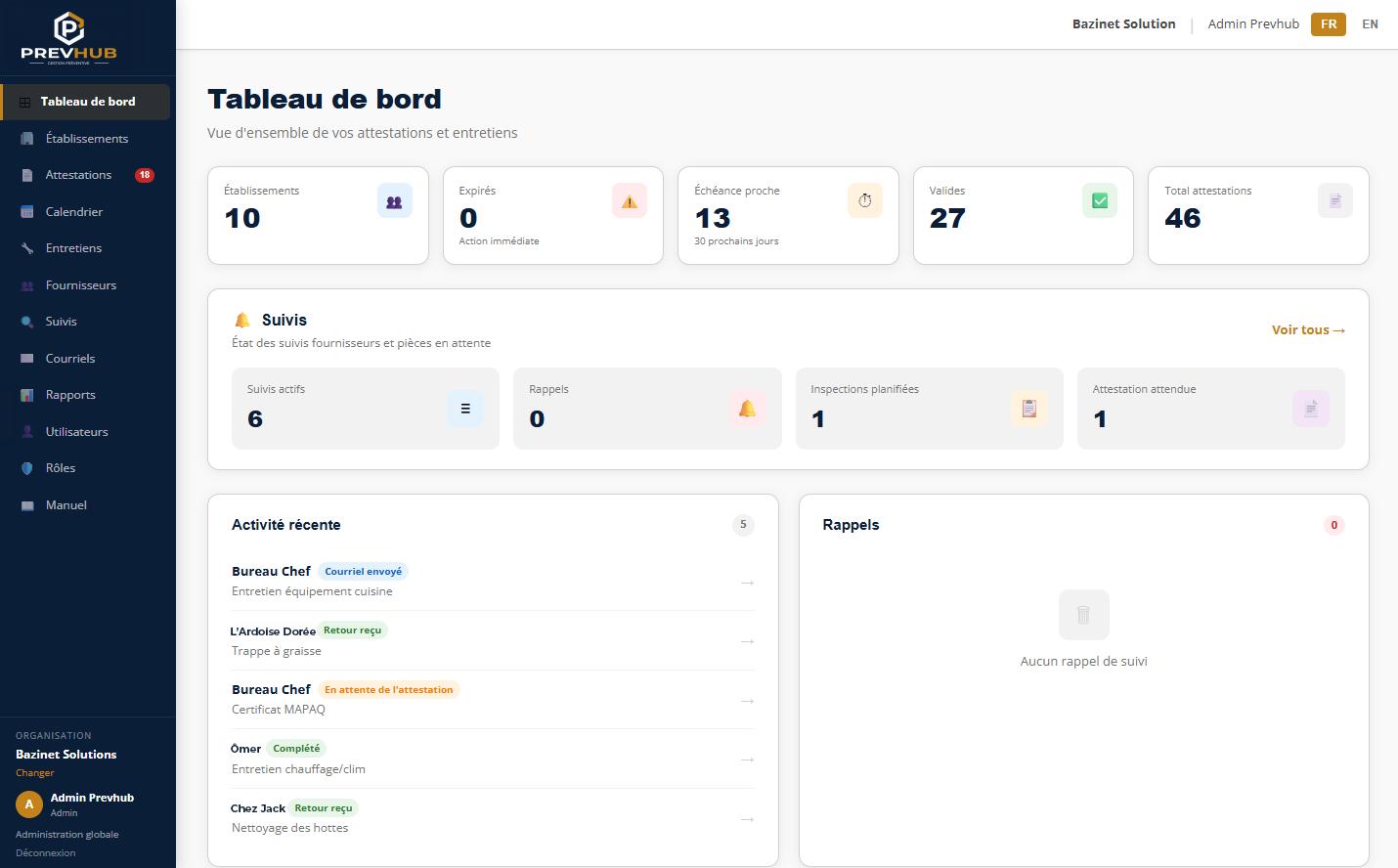The height and width of the screenshot is (868, 1398).
Task: Click the En attente de l'attestation badge
Action: click(389, 690)
